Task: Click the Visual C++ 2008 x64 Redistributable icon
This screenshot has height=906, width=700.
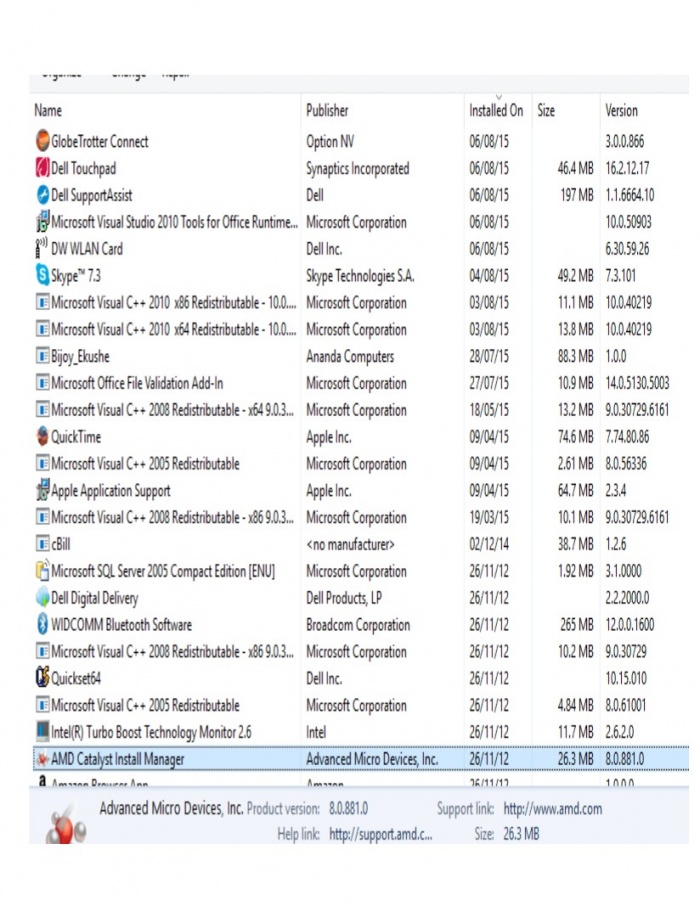Action: click(42, 409)
